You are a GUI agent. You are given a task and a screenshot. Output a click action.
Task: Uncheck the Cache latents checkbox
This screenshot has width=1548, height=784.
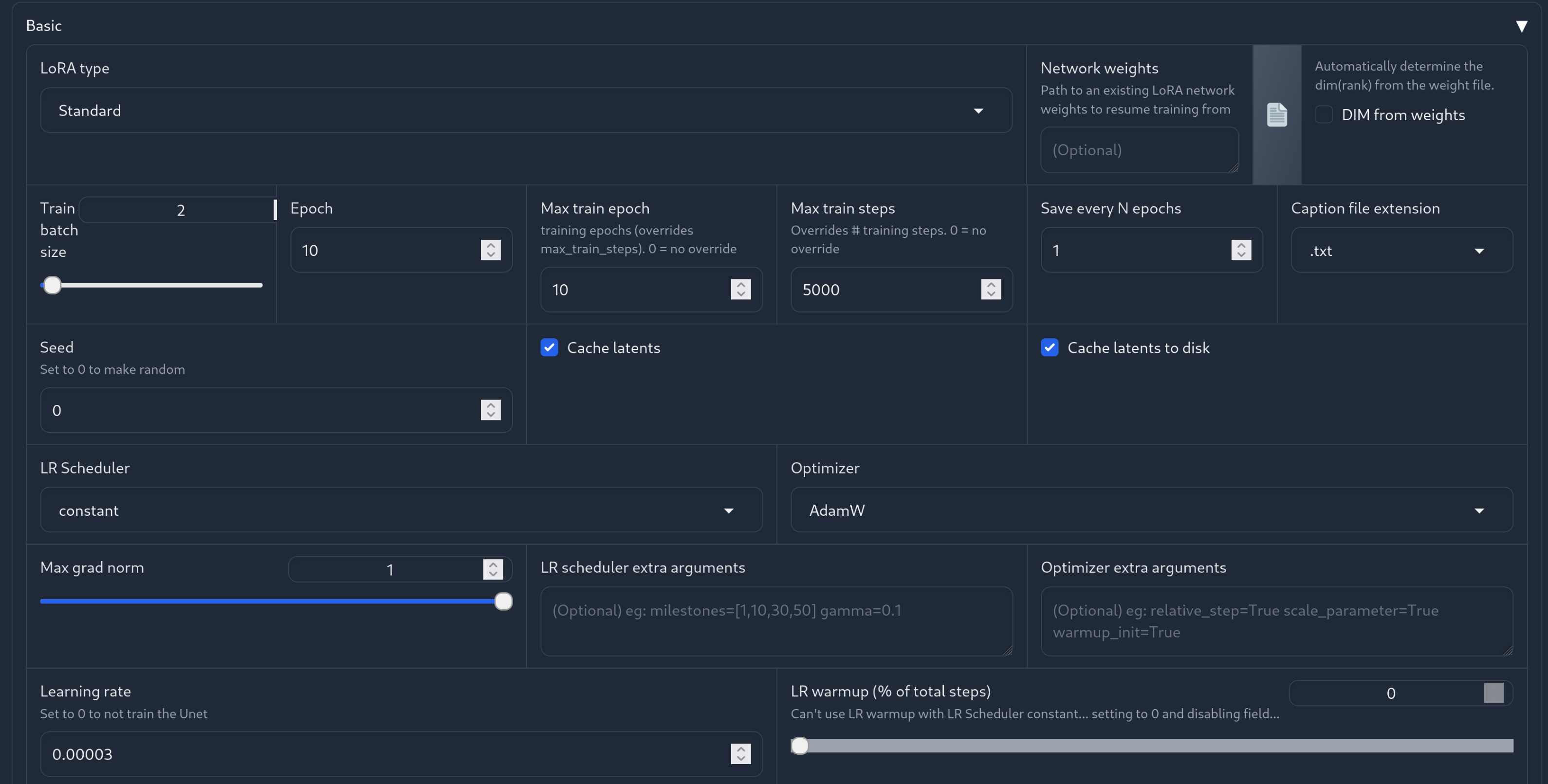coord(549,348)
